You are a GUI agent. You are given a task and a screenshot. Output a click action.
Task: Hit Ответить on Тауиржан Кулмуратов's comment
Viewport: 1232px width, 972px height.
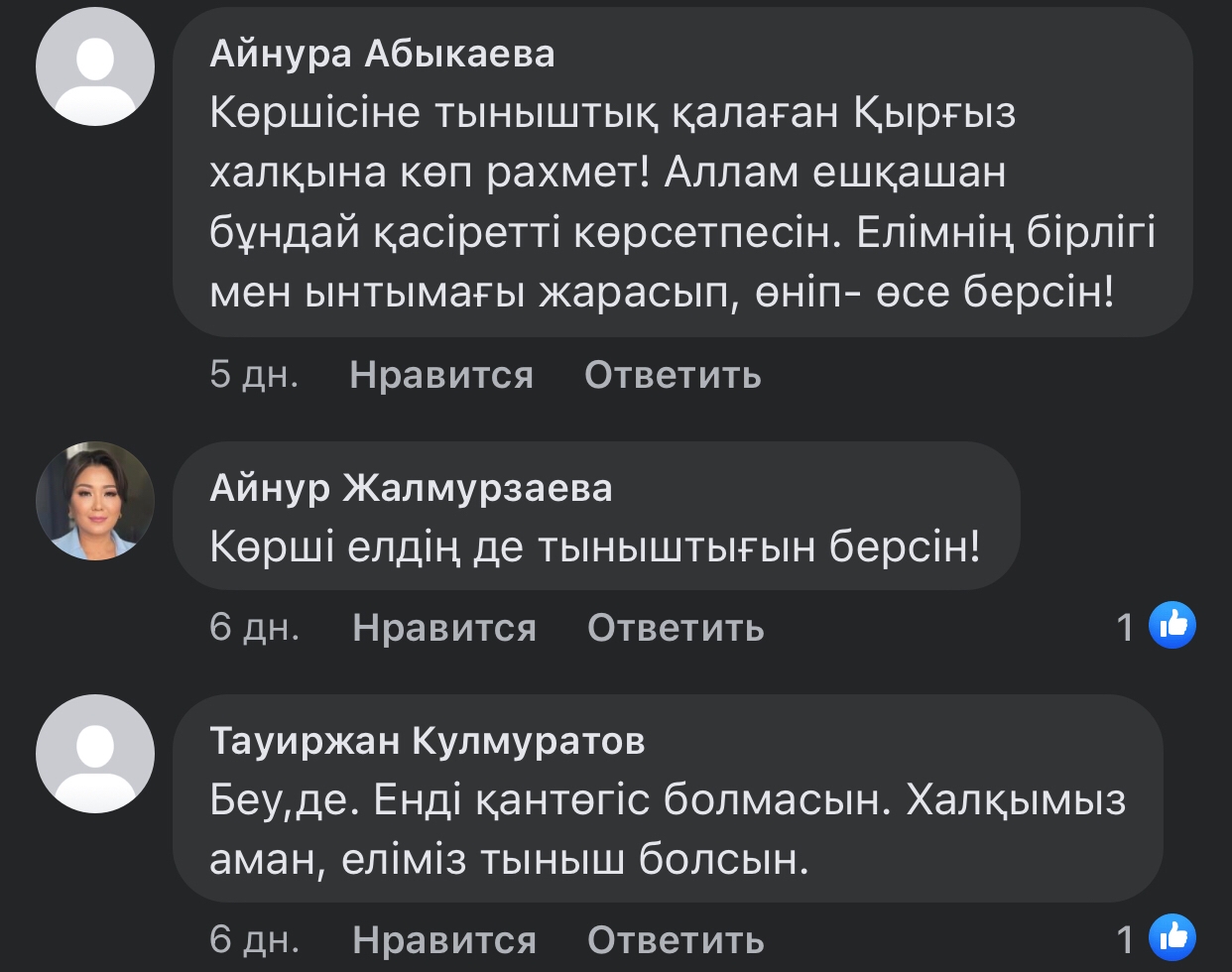point(676,939)
